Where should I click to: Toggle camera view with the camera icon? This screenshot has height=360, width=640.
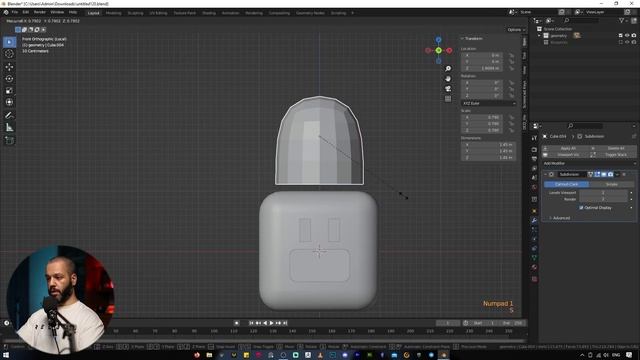coord(448,89)
